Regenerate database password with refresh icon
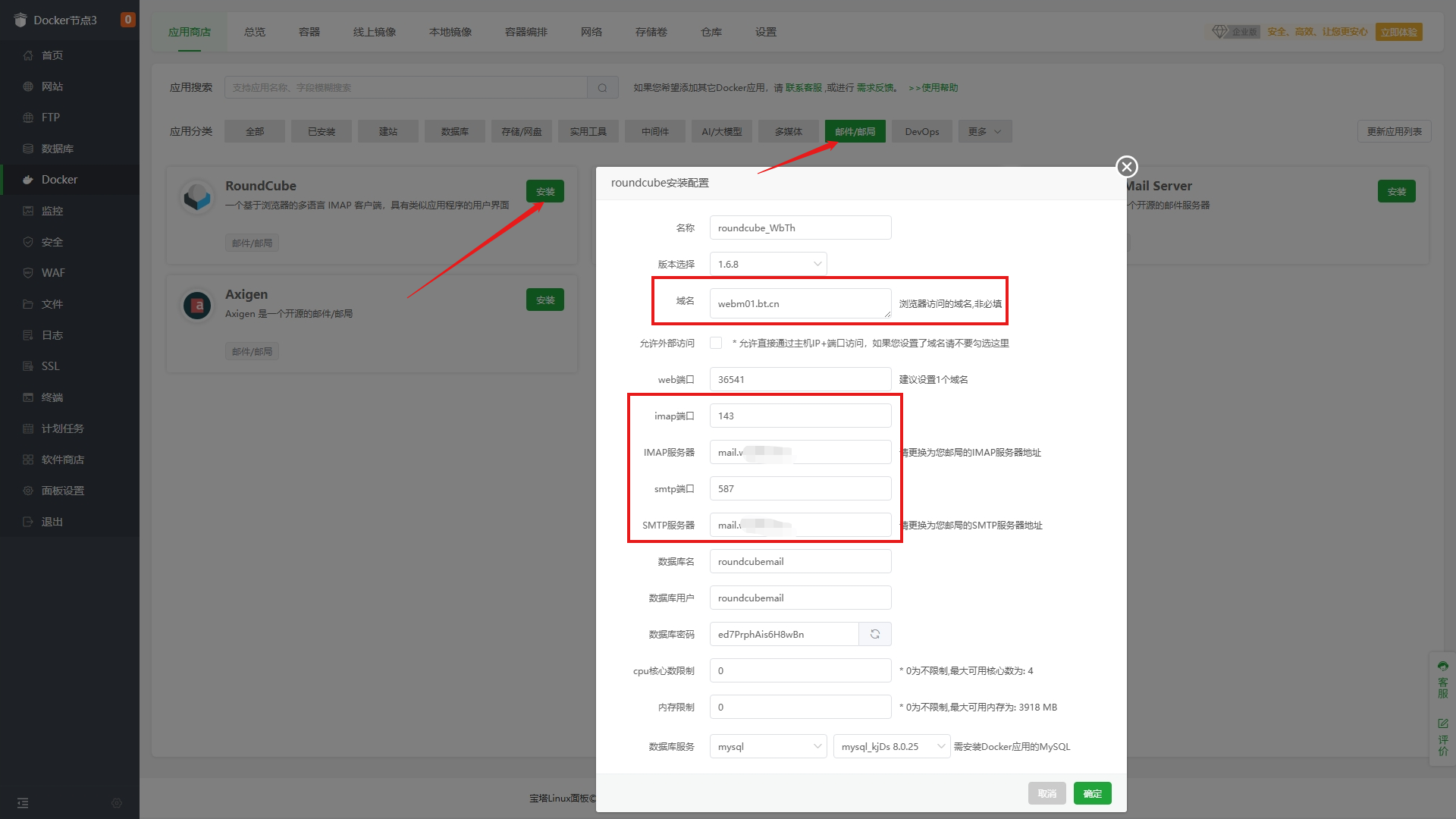1456x819 pixels. (x=875, y=634)
